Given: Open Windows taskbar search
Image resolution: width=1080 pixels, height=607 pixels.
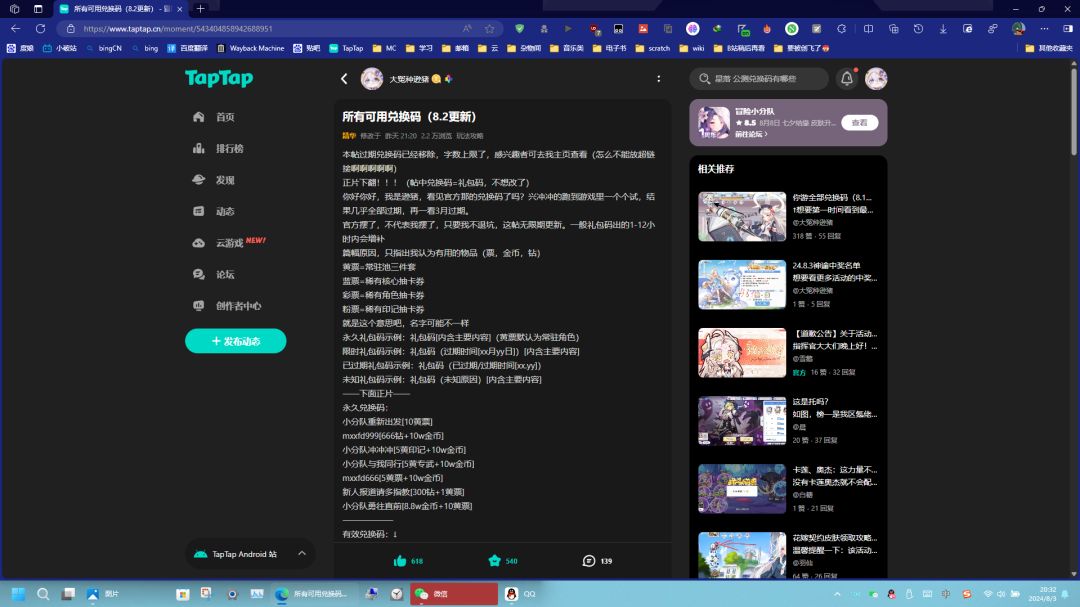Looking at the screenshot, I should pyautogui.click(x=43, y=594).
